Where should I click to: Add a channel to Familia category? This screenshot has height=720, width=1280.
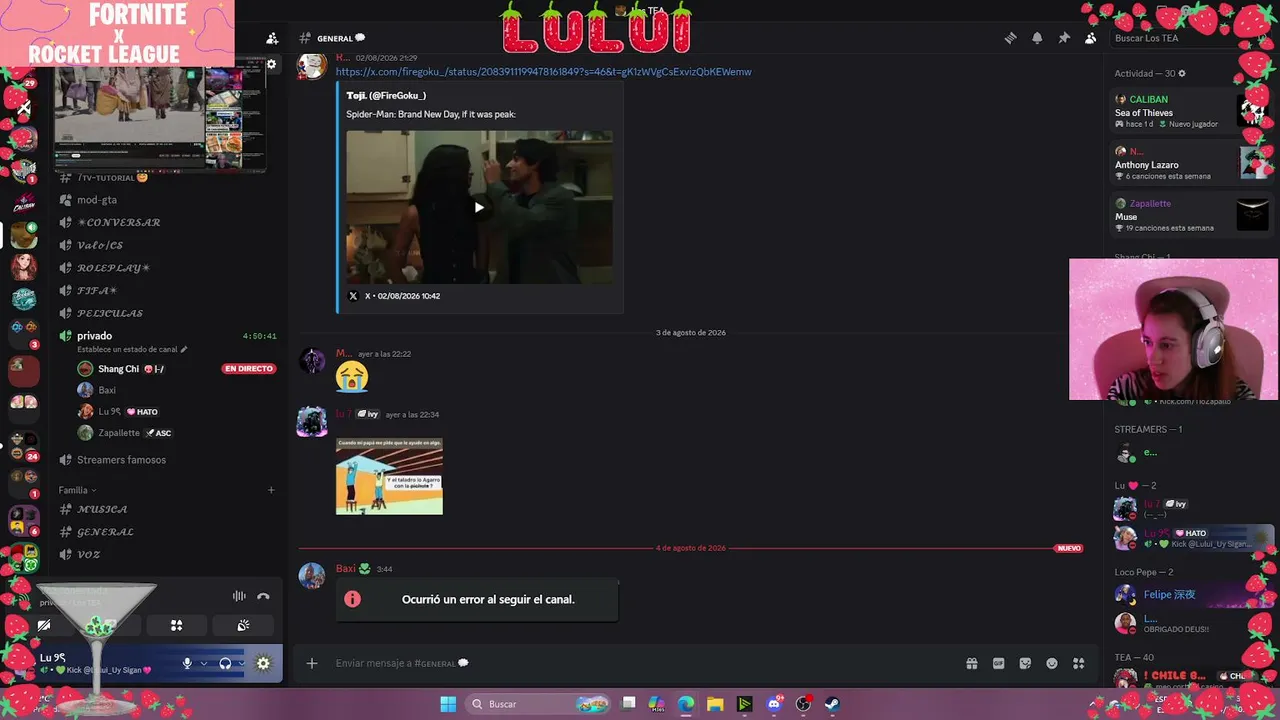pos(271,490)
